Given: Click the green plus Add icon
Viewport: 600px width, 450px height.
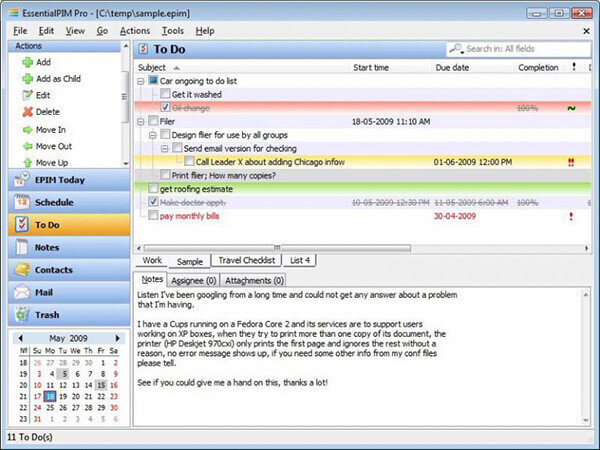Looking at the screenshot, I should pyautogui.click(x=27, y=62).
